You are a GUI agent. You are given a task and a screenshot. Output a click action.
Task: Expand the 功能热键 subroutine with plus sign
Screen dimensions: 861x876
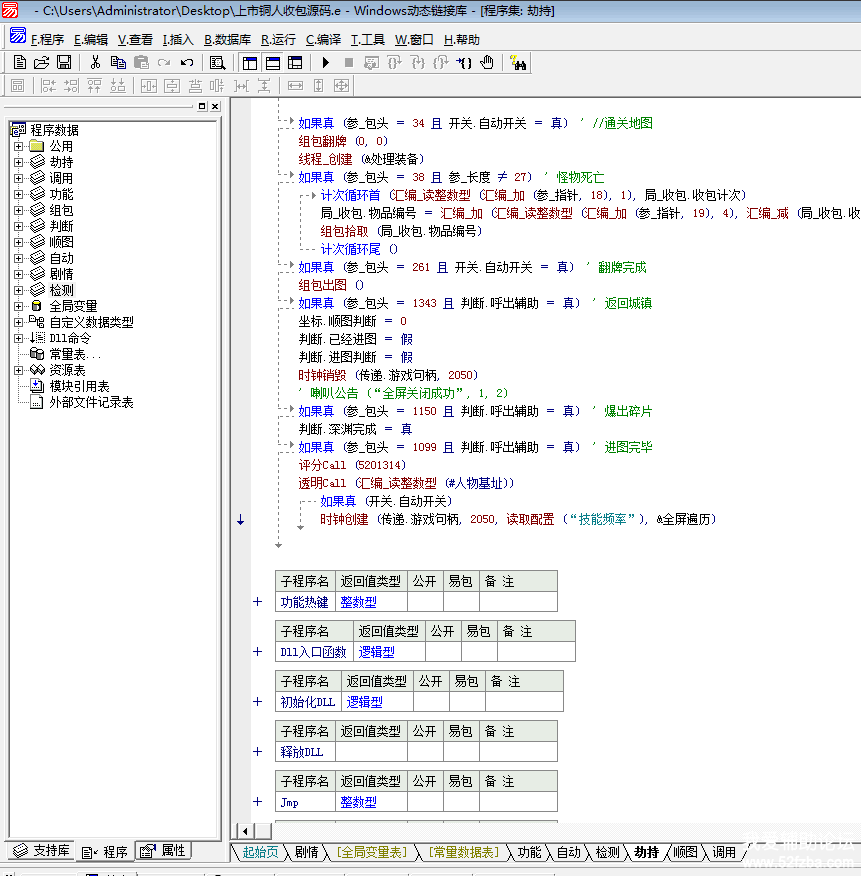pos(257,602)
